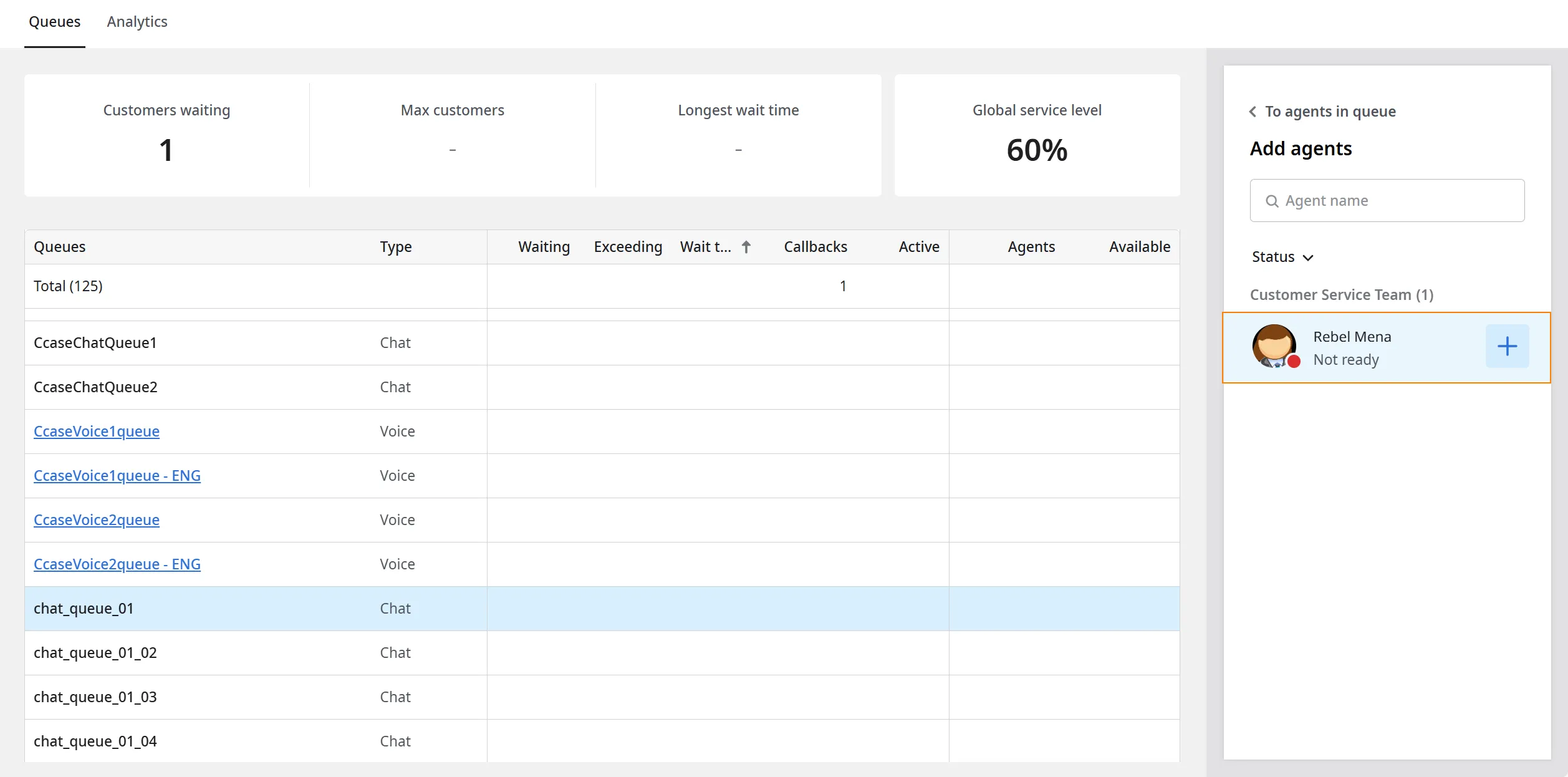1568x777 pixels.
Task: Select the CcaseChatQueue1 row
Action: point(602,343)
